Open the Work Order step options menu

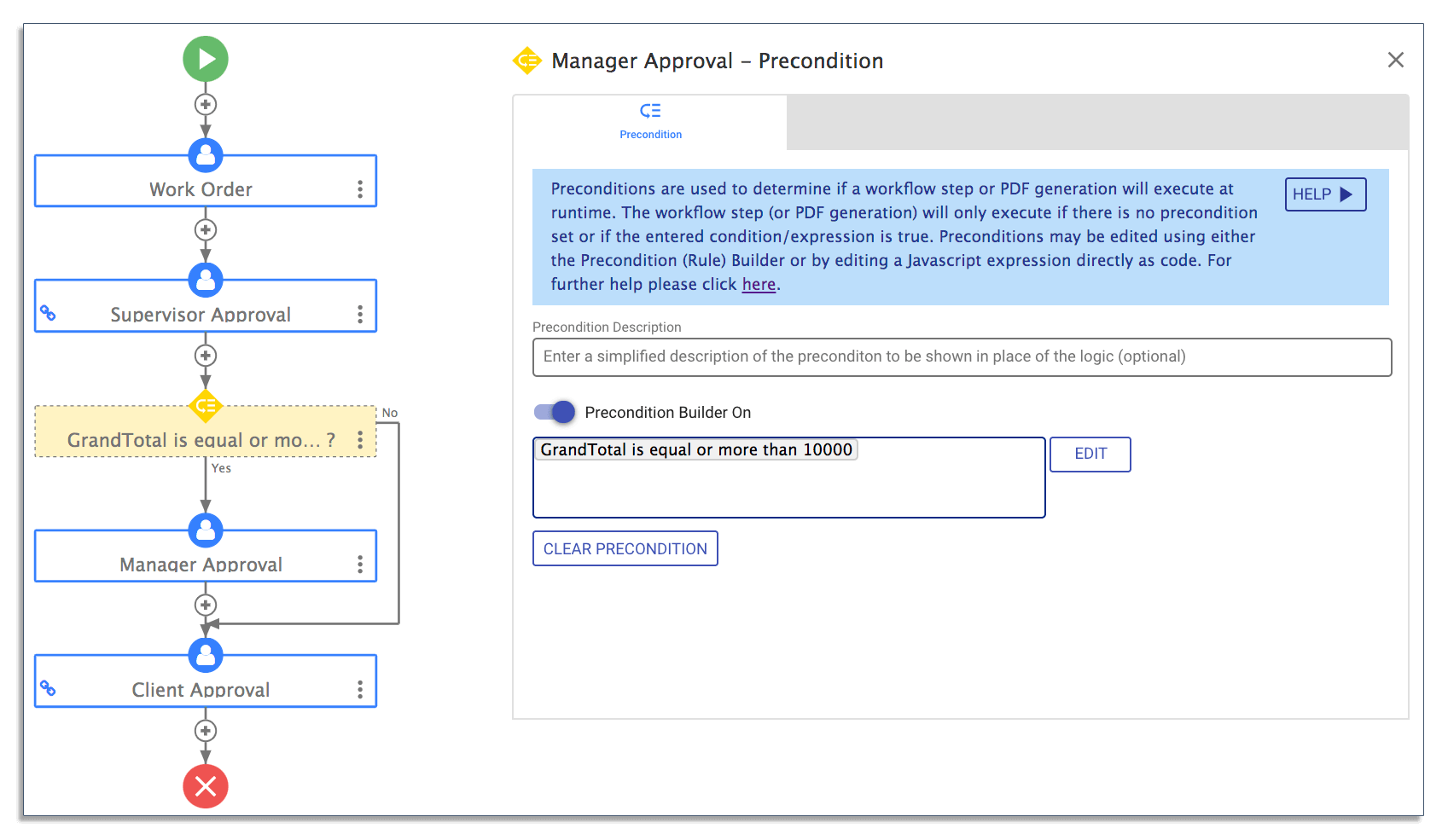[360, 189]
